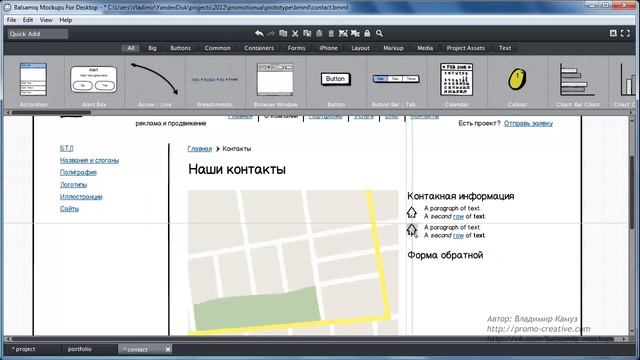The width and height of the screenshot is (640, 360).
Task: Click the Quick Add input field
Action: (x=38, y=34)
